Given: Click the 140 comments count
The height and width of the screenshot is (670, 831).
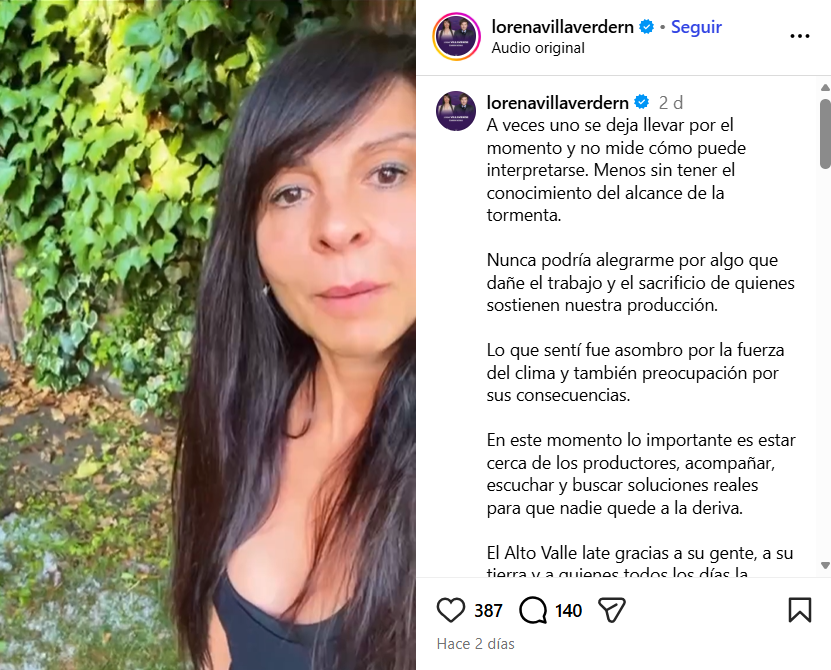Looking at the screenshot, I should [568, 611].
